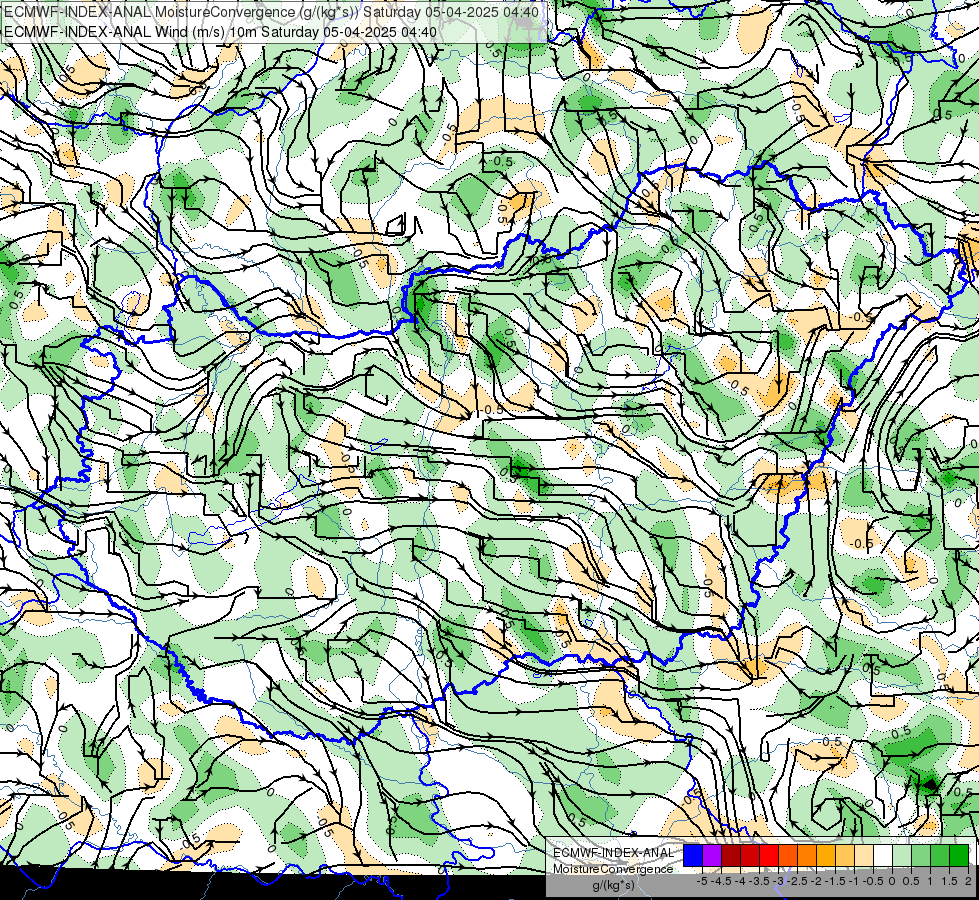Click the legend text MoistureConvergence
Screen dimensions: 979x900
613,869
